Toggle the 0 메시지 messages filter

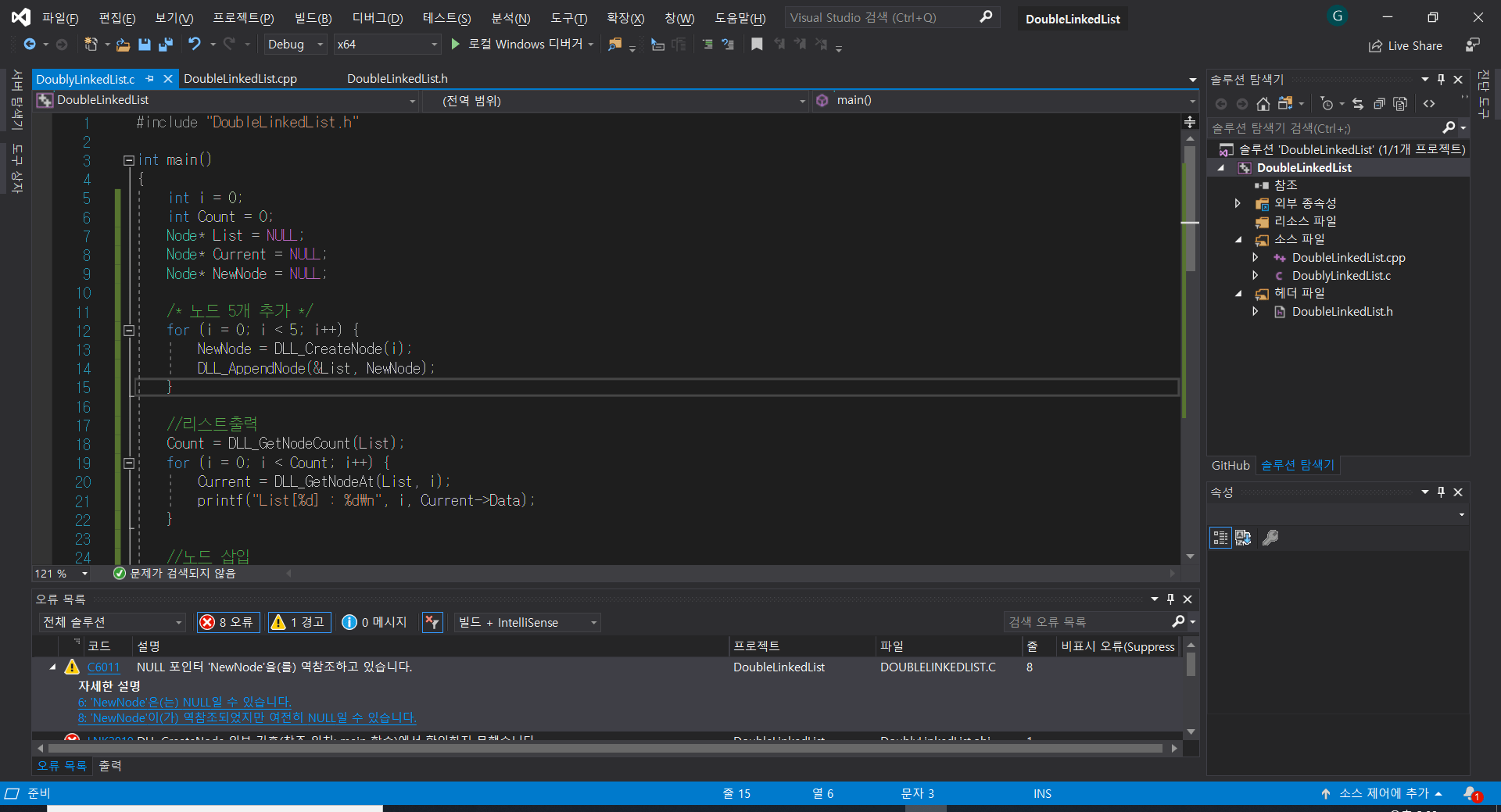pos(374,622)
